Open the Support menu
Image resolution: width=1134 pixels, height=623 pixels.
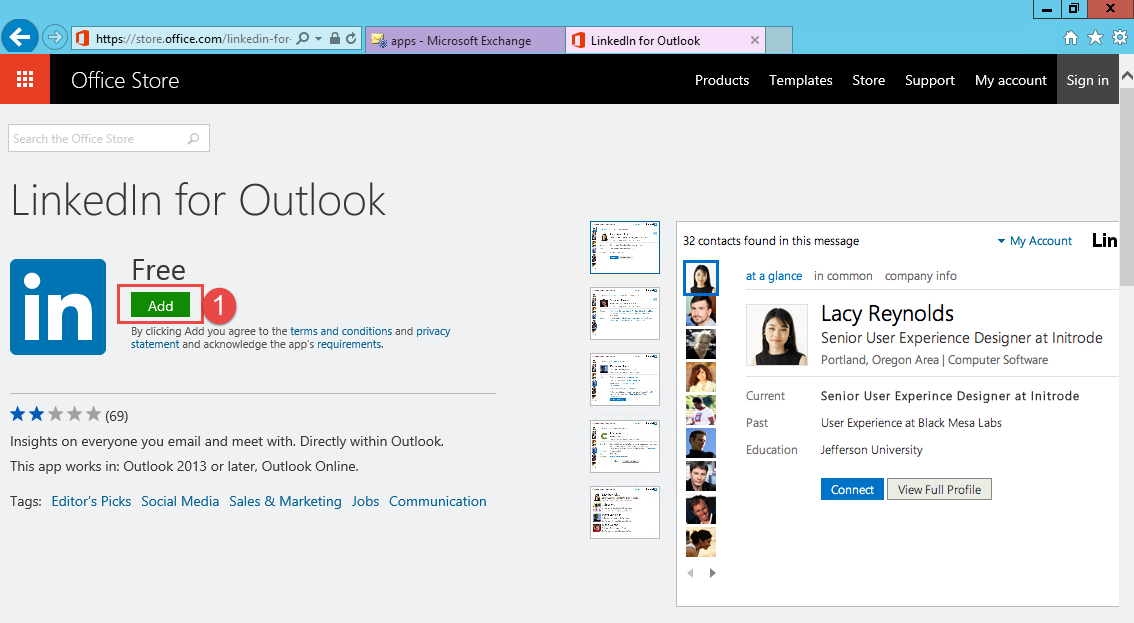click(929, 80)
